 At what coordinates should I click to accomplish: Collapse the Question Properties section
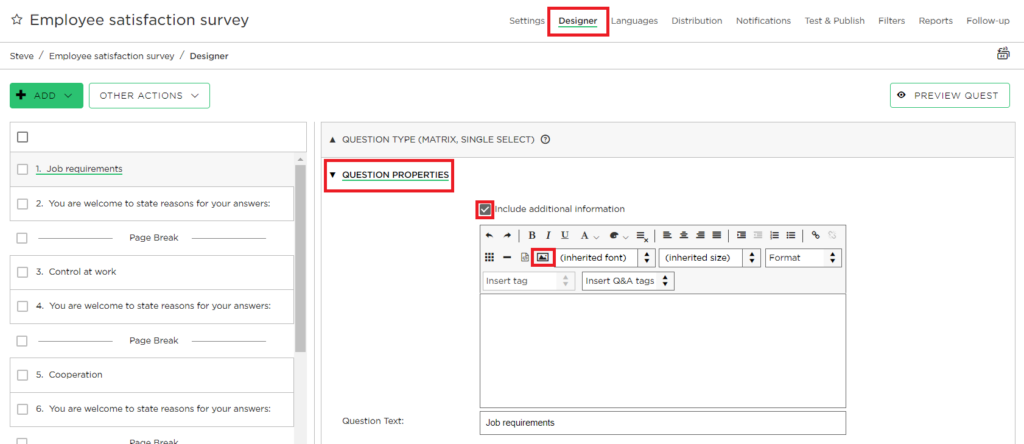coord(389,175)
